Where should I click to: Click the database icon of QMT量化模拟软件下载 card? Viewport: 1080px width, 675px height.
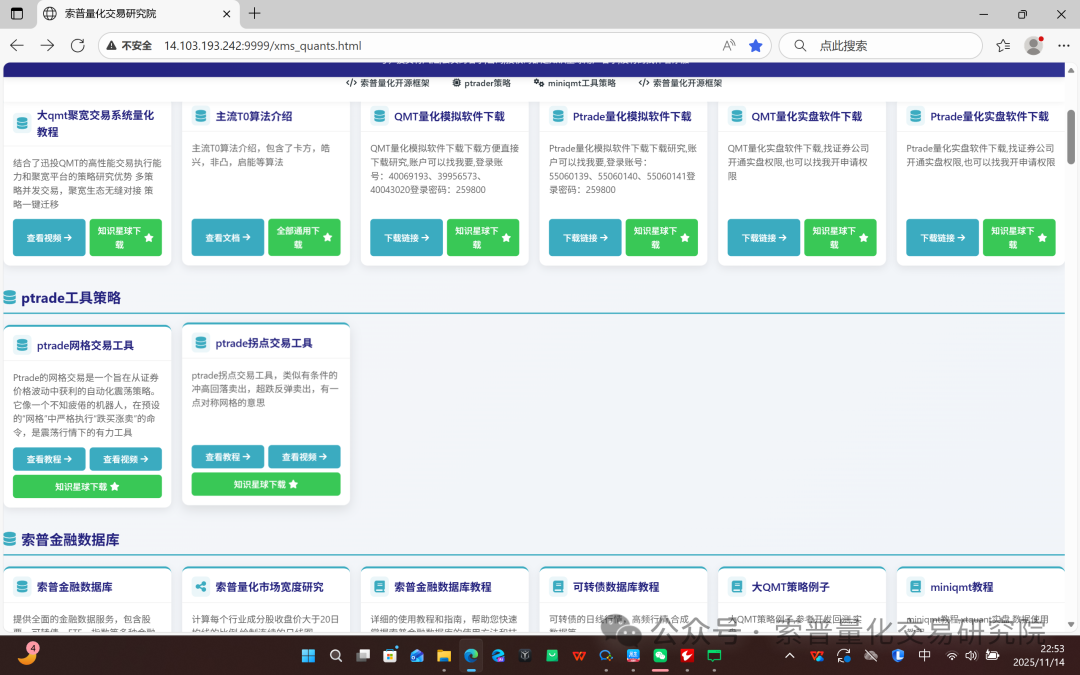pos(380,116)
